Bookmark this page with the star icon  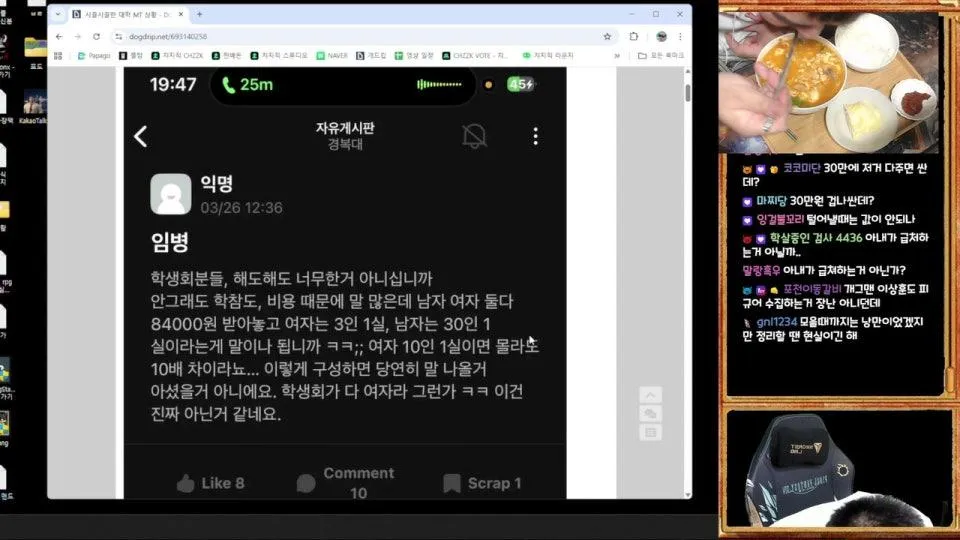[607, 36]
